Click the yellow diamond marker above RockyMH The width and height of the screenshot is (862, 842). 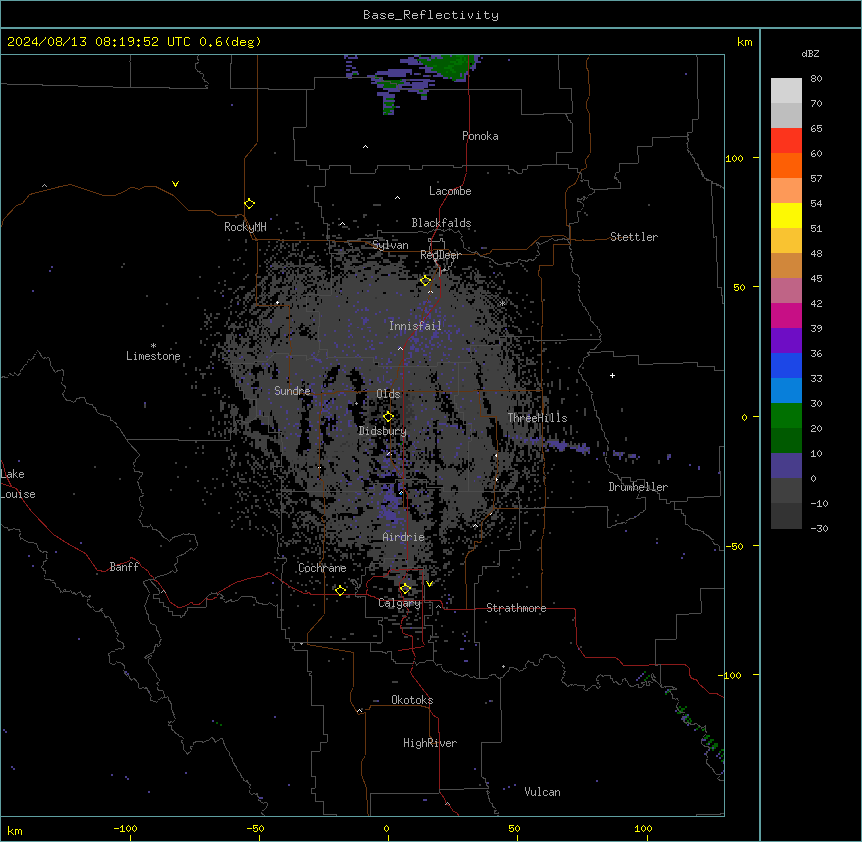coord(250,204)
